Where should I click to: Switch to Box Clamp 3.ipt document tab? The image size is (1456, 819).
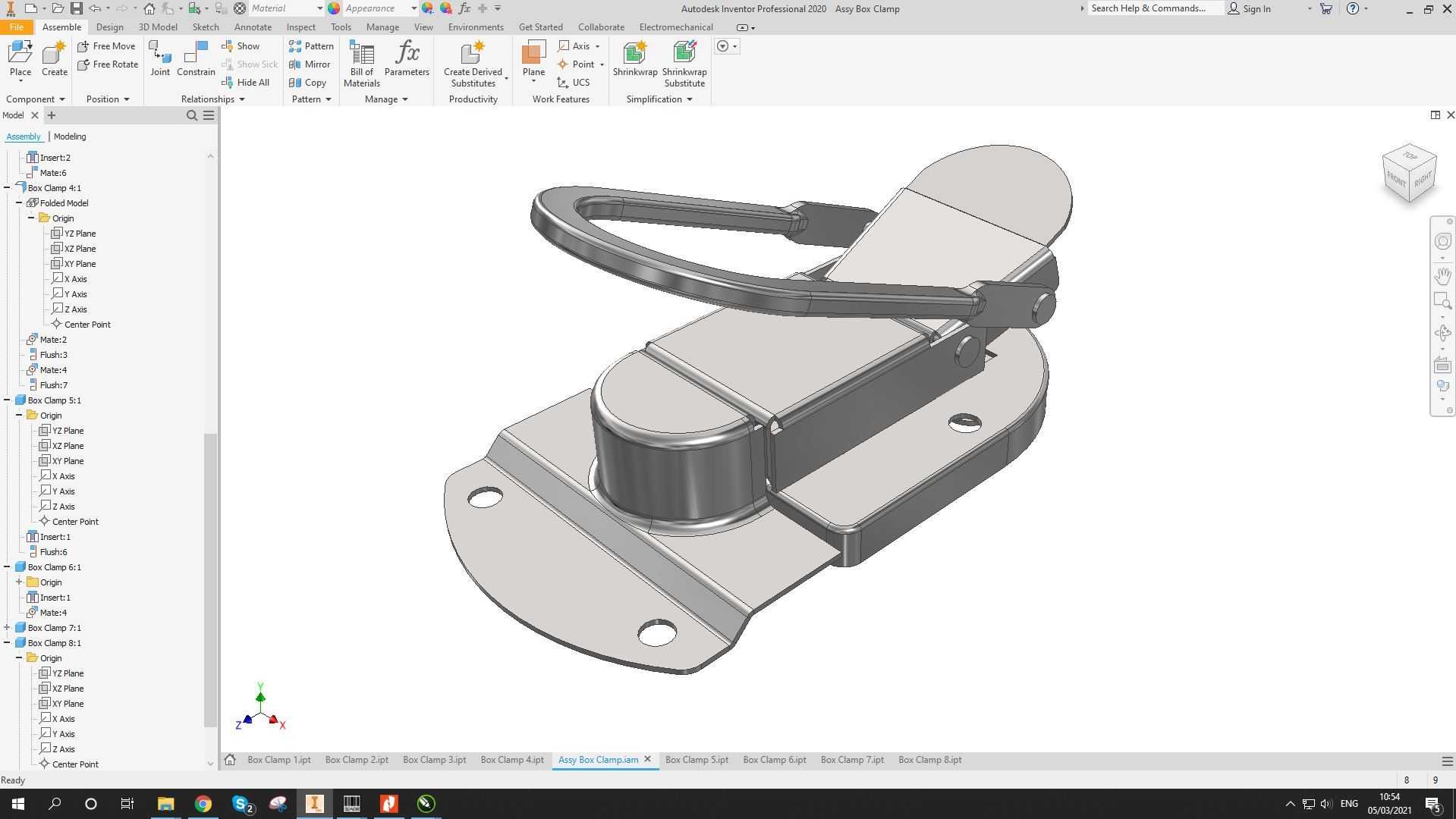point(434,760)
